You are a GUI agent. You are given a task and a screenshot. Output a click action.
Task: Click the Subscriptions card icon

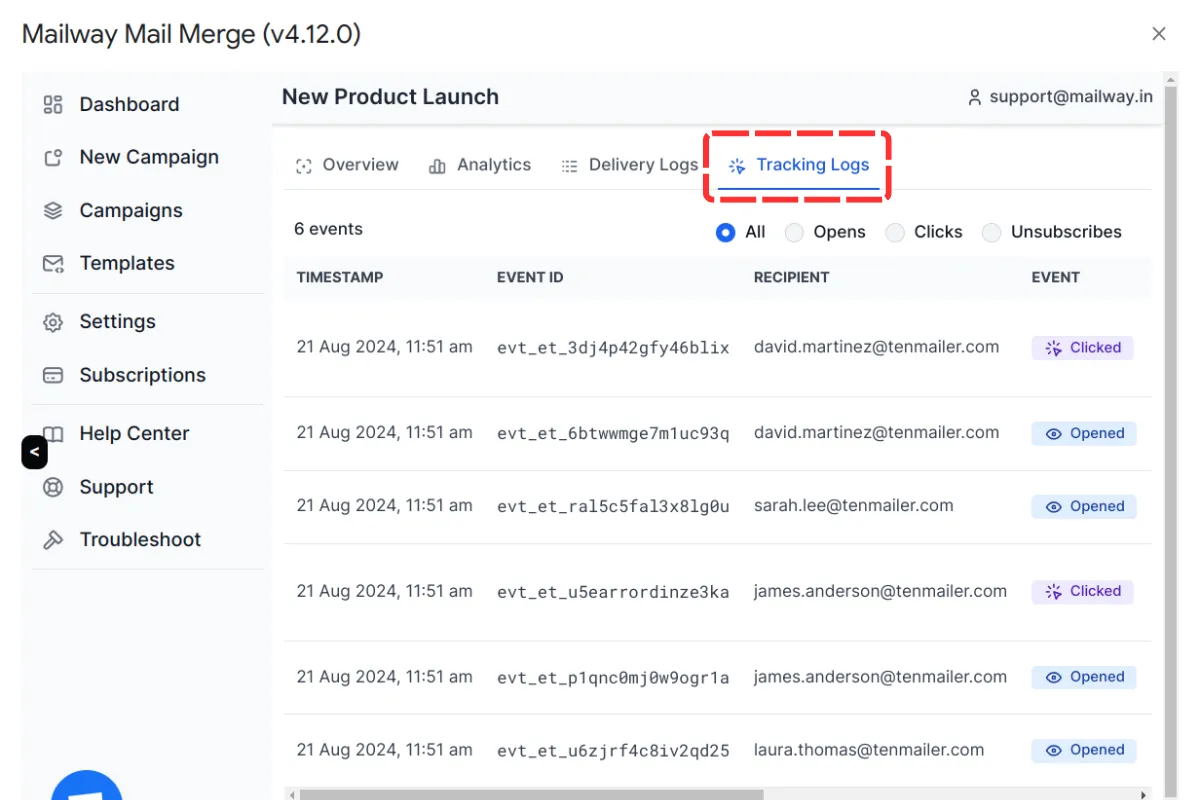click(x=52, y=375)
